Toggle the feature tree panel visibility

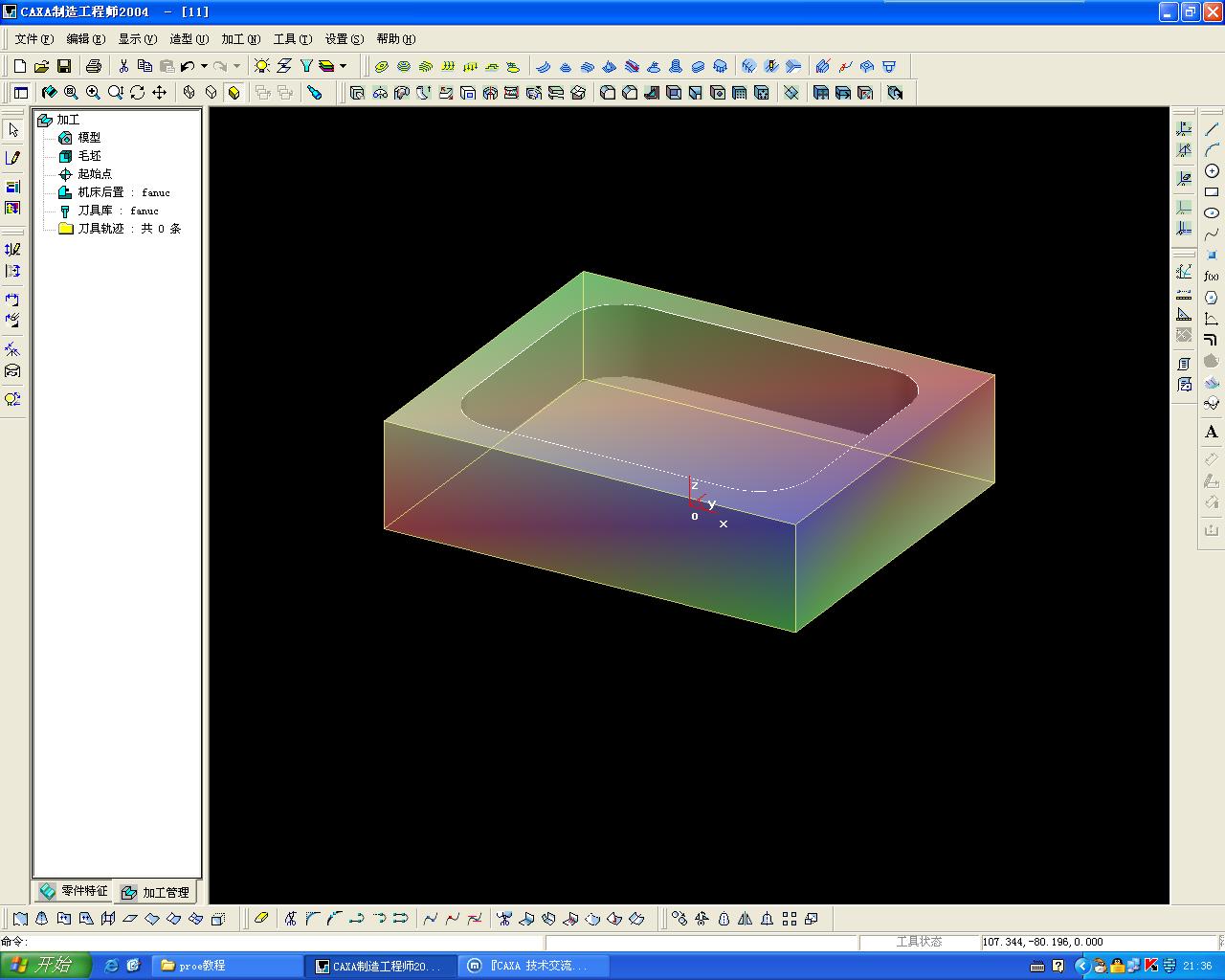[x=20, y=93]
